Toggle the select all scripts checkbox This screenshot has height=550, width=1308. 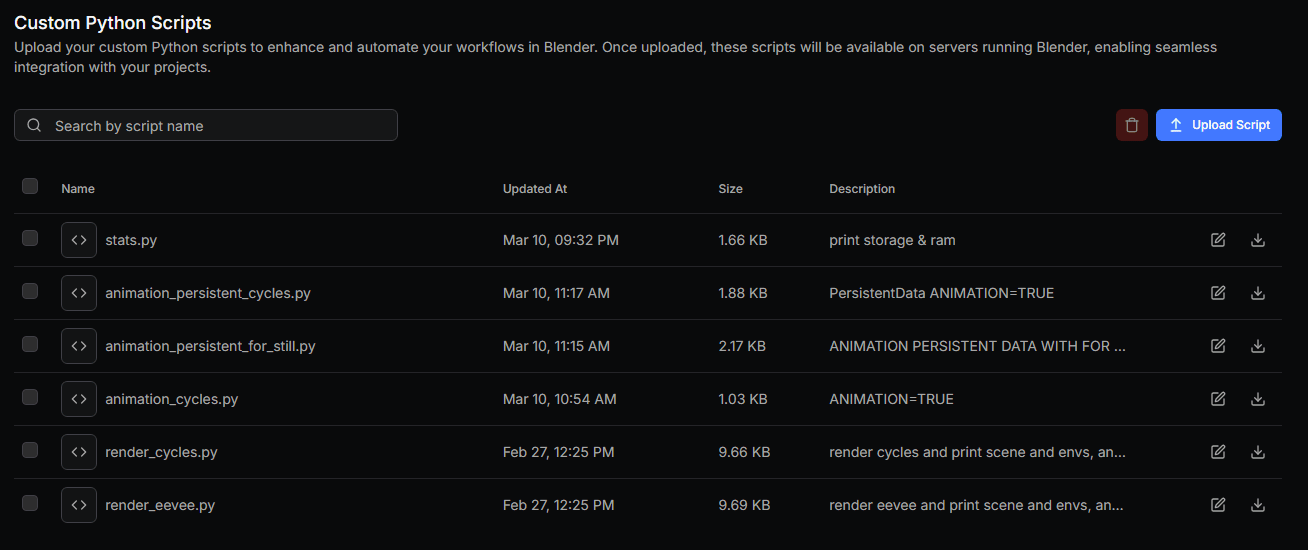[30, 186]
